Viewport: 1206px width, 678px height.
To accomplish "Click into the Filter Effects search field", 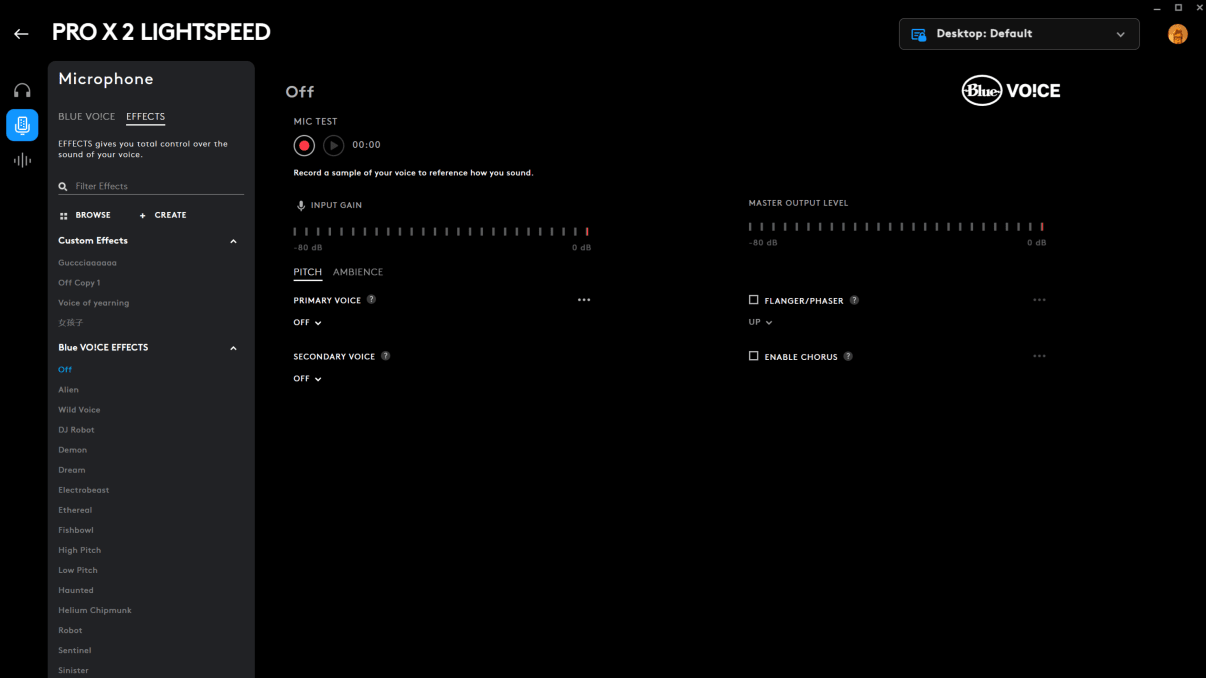I will [x=155, y=186].
